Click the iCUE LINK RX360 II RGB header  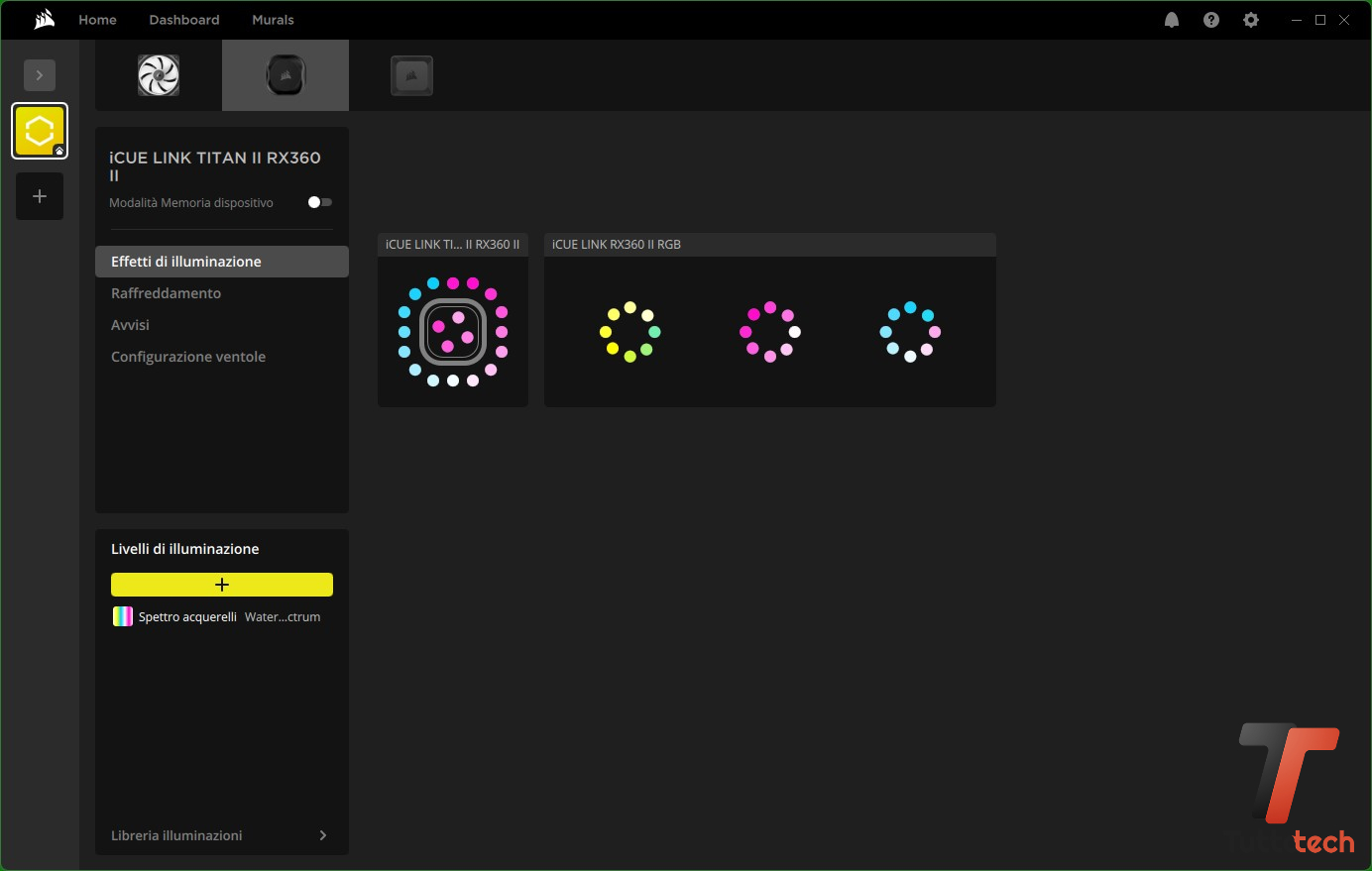click(770, 245)
